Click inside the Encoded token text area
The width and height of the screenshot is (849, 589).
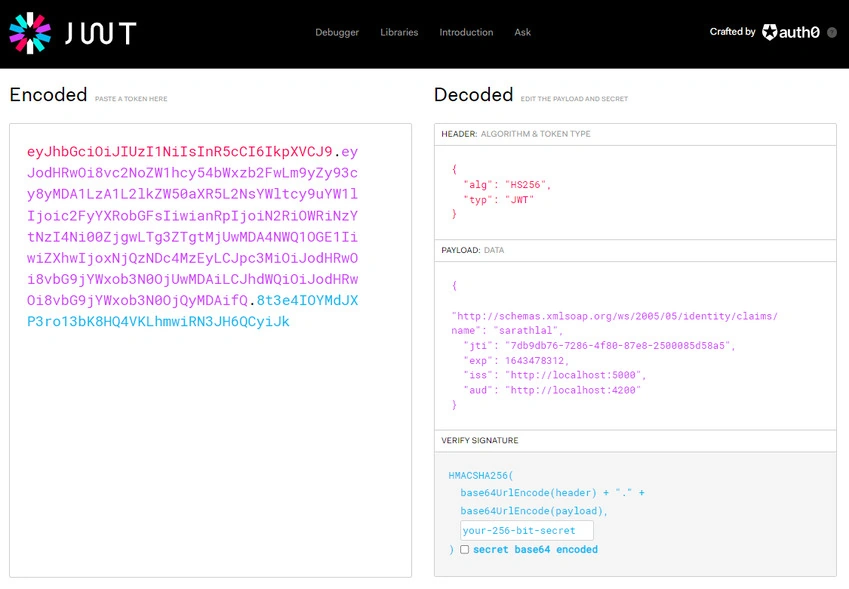click(x=210, y=350)
